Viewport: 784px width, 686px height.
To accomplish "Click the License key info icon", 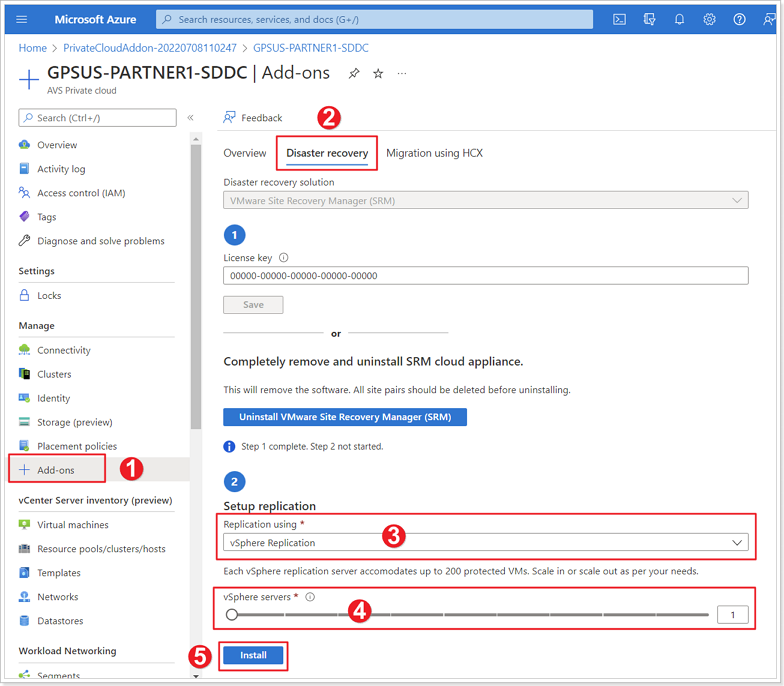I will pyautogui.click(x=284, y=258).
